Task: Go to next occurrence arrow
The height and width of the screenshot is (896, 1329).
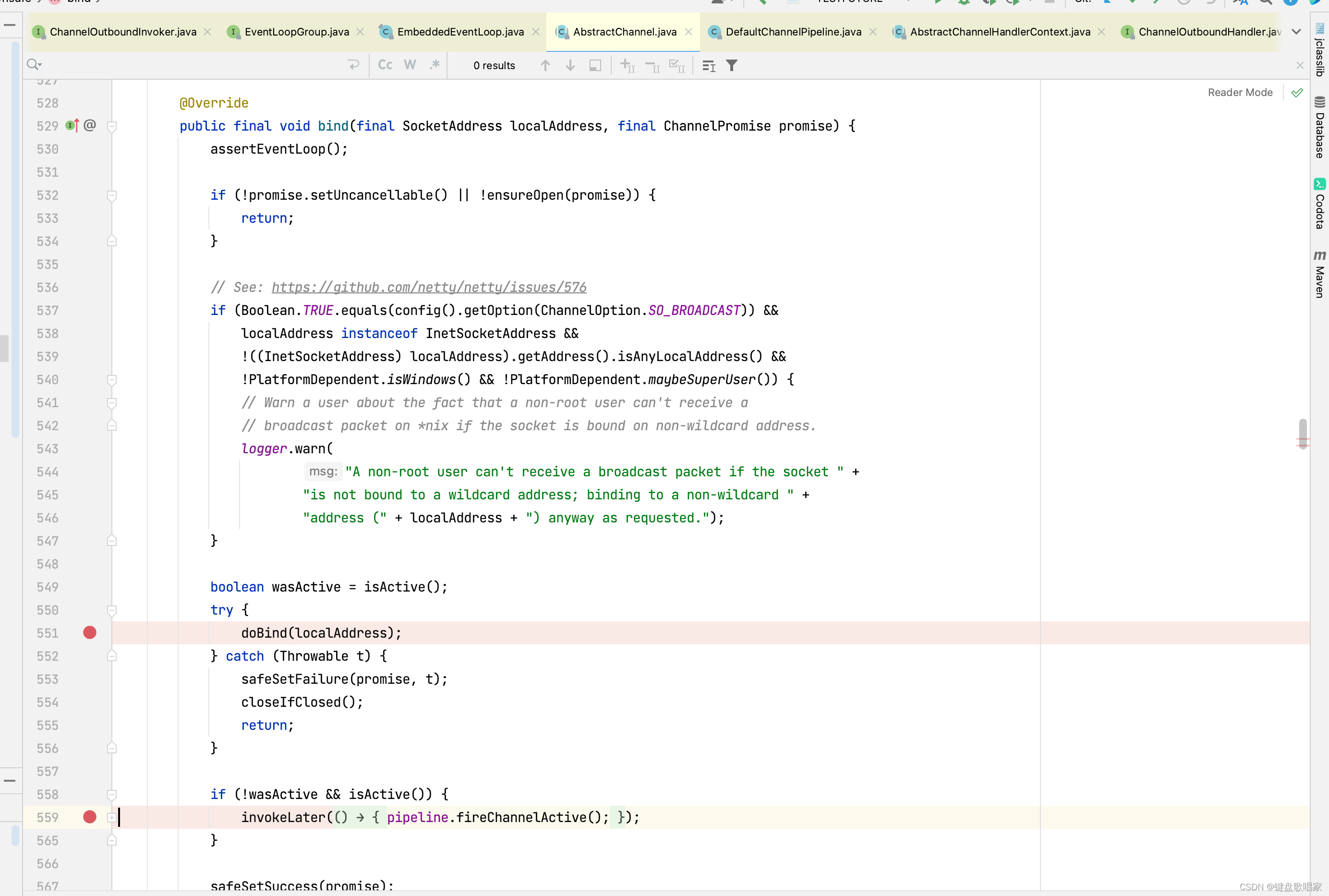Action: pyautogui.click(x=569, y=66)
